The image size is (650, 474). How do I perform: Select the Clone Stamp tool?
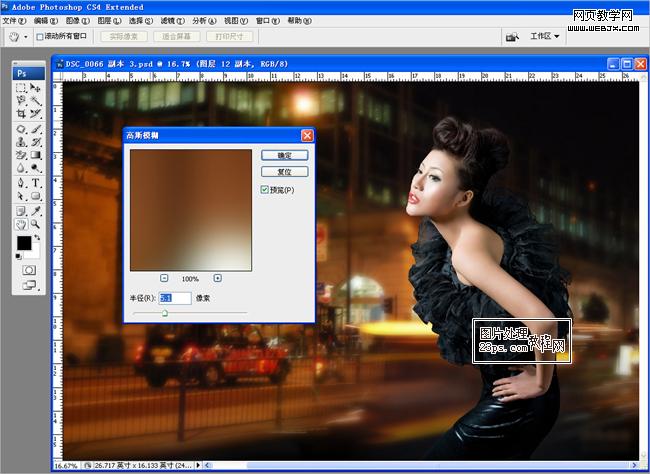tap(21, 142)
